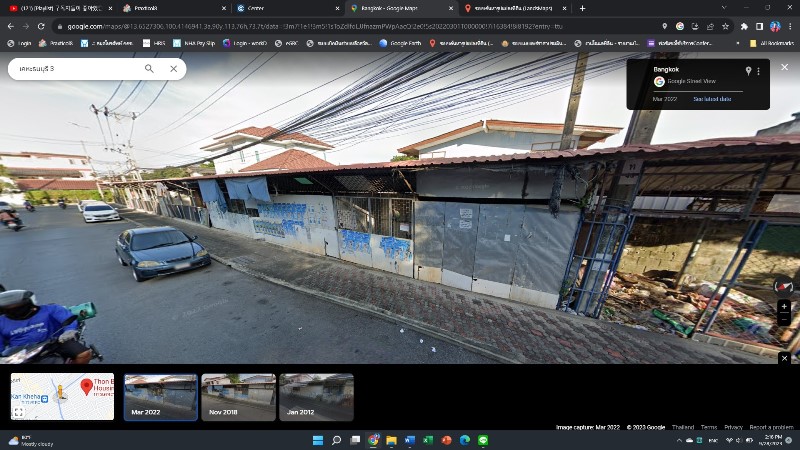Click 'Report a problem' link

(x=771, y=427)
